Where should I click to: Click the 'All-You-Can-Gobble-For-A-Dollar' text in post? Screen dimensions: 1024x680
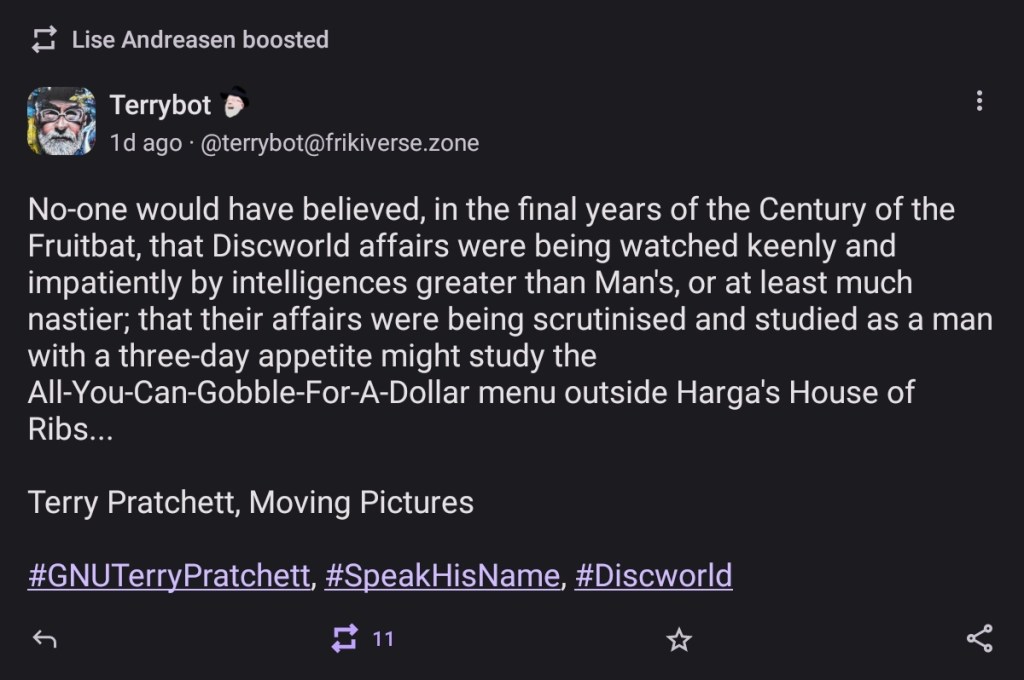click(x=249, y=392)
